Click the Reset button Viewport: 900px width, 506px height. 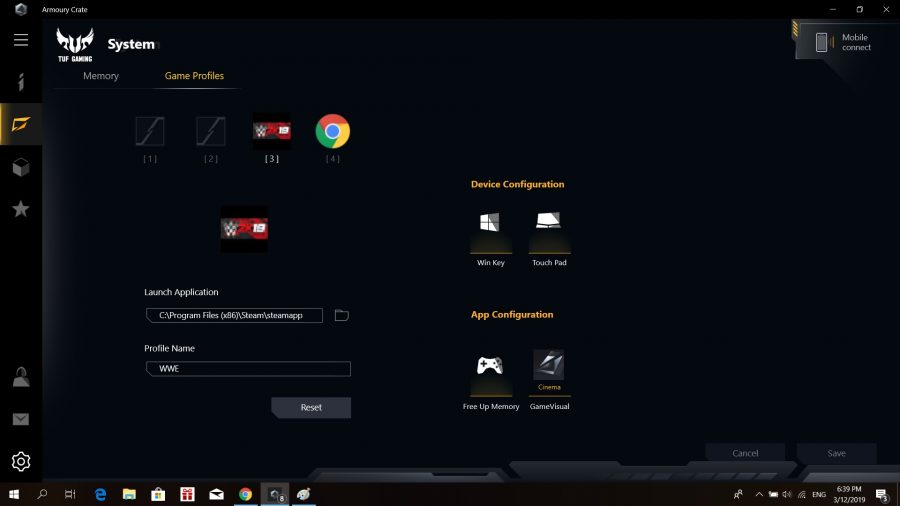pyautogui.click(x=311, y=407)
